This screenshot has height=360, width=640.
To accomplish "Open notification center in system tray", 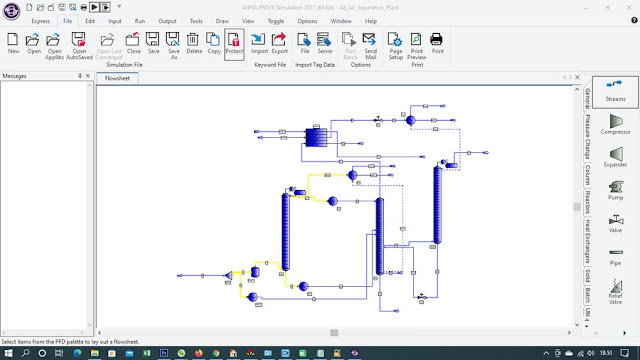I will point(624,353).
